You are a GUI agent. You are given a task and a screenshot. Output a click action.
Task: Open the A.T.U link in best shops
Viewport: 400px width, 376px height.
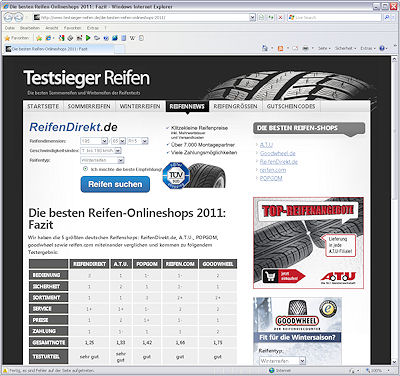tap(266, 145)
